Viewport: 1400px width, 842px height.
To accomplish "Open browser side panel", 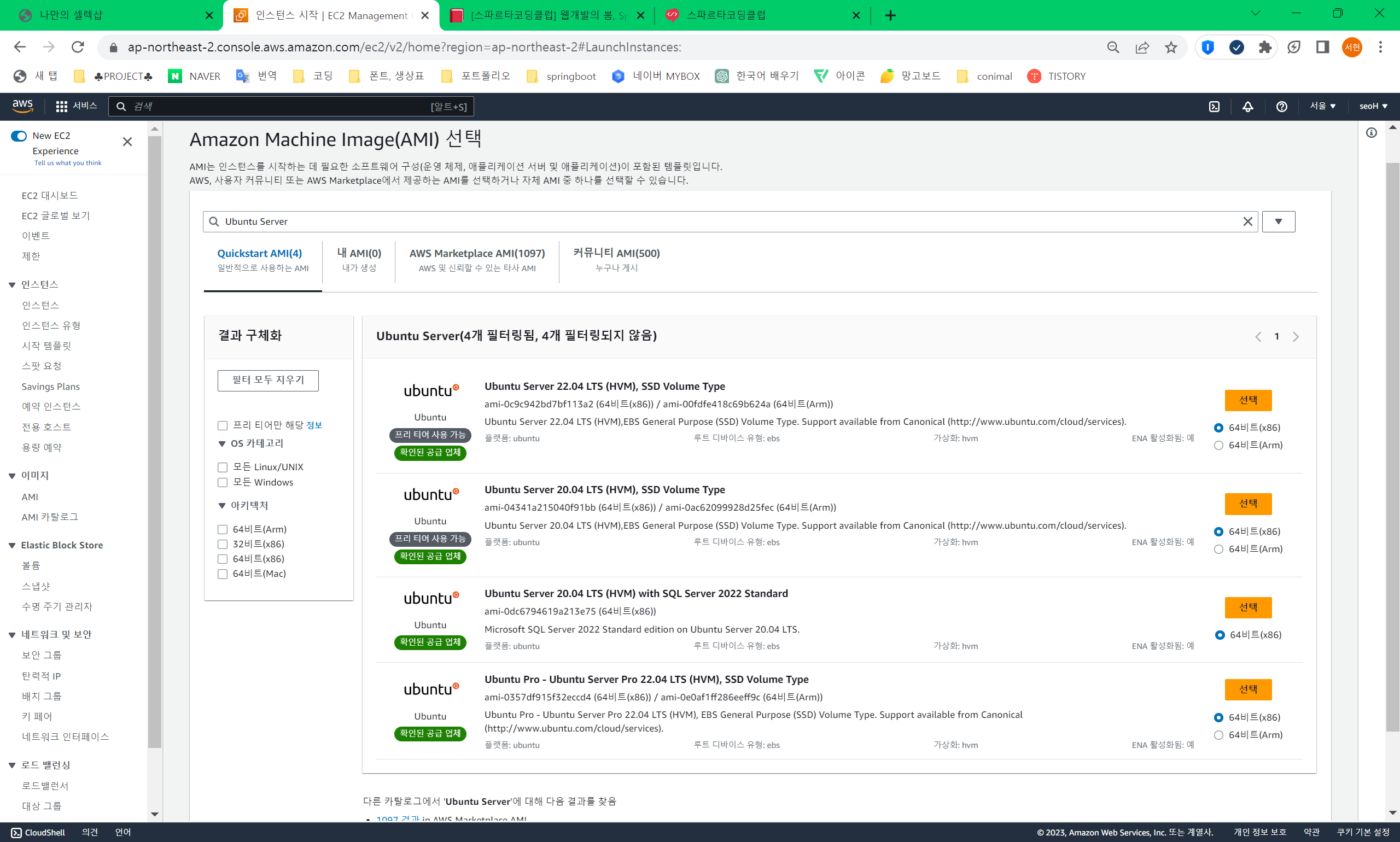I will coord(1323,47).
